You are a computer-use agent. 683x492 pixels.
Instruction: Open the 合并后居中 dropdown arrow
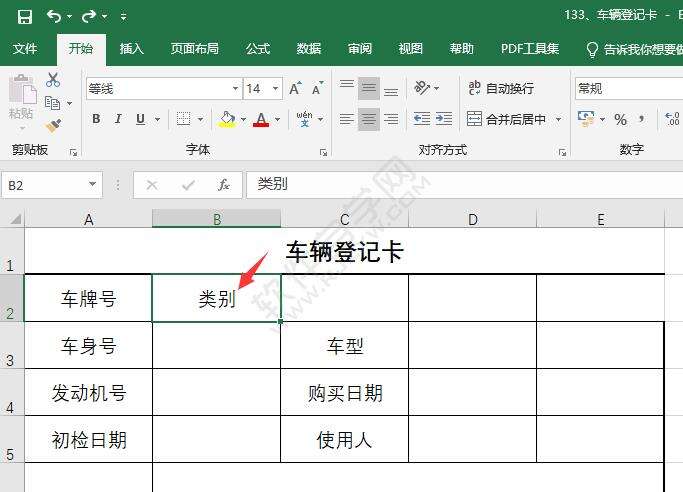coord(558,119)
